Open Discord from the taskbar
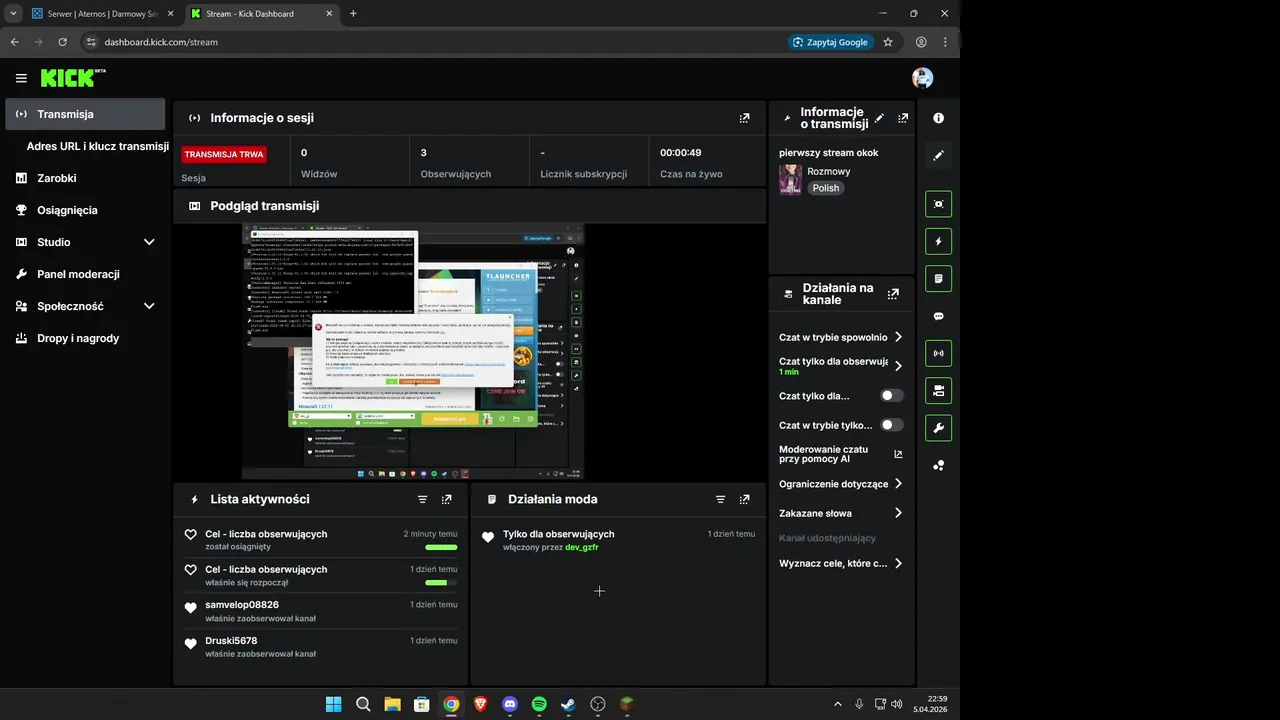Screen dimensions: 1280x720 click(x=510, y=704)
